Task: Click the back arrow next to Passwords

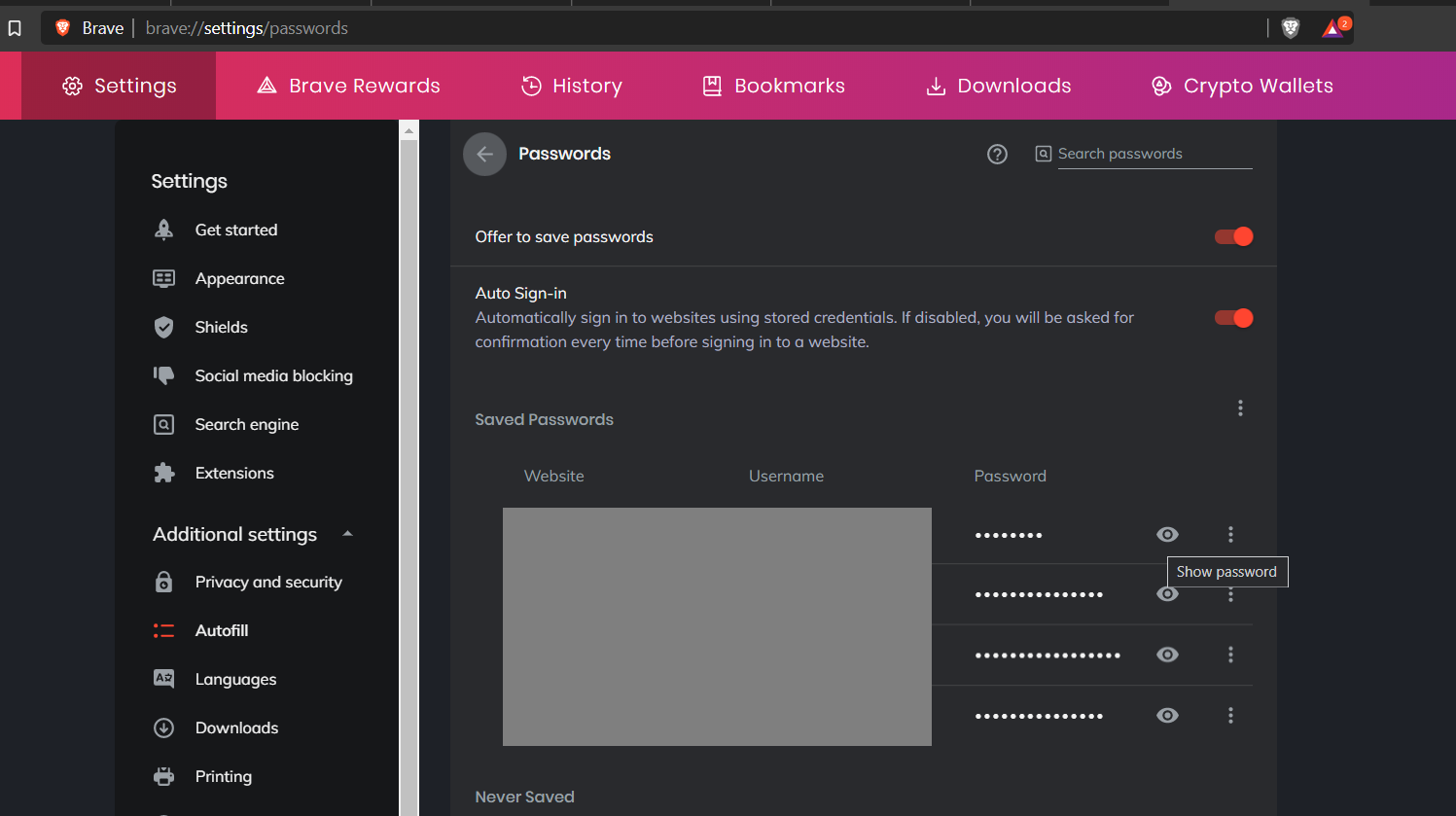Action: (484, 154)
